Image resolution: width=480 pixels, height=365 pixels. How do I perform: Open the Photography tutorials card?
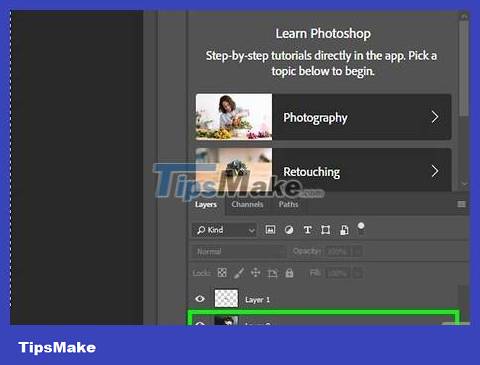(x=323, y=117)
